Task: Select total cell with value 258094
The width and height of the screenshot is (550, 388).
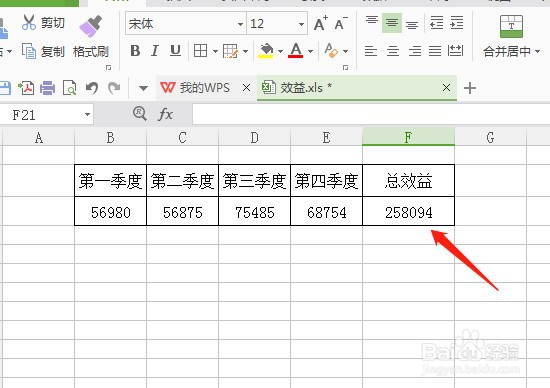Action: (x=408, y=212)
